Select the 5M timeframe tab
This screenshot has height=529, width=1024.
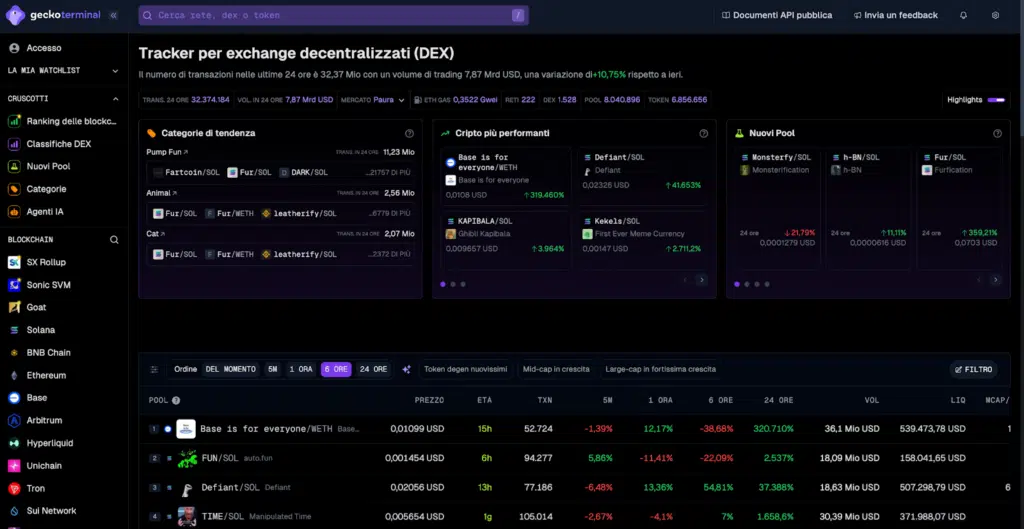click(272, 370)
